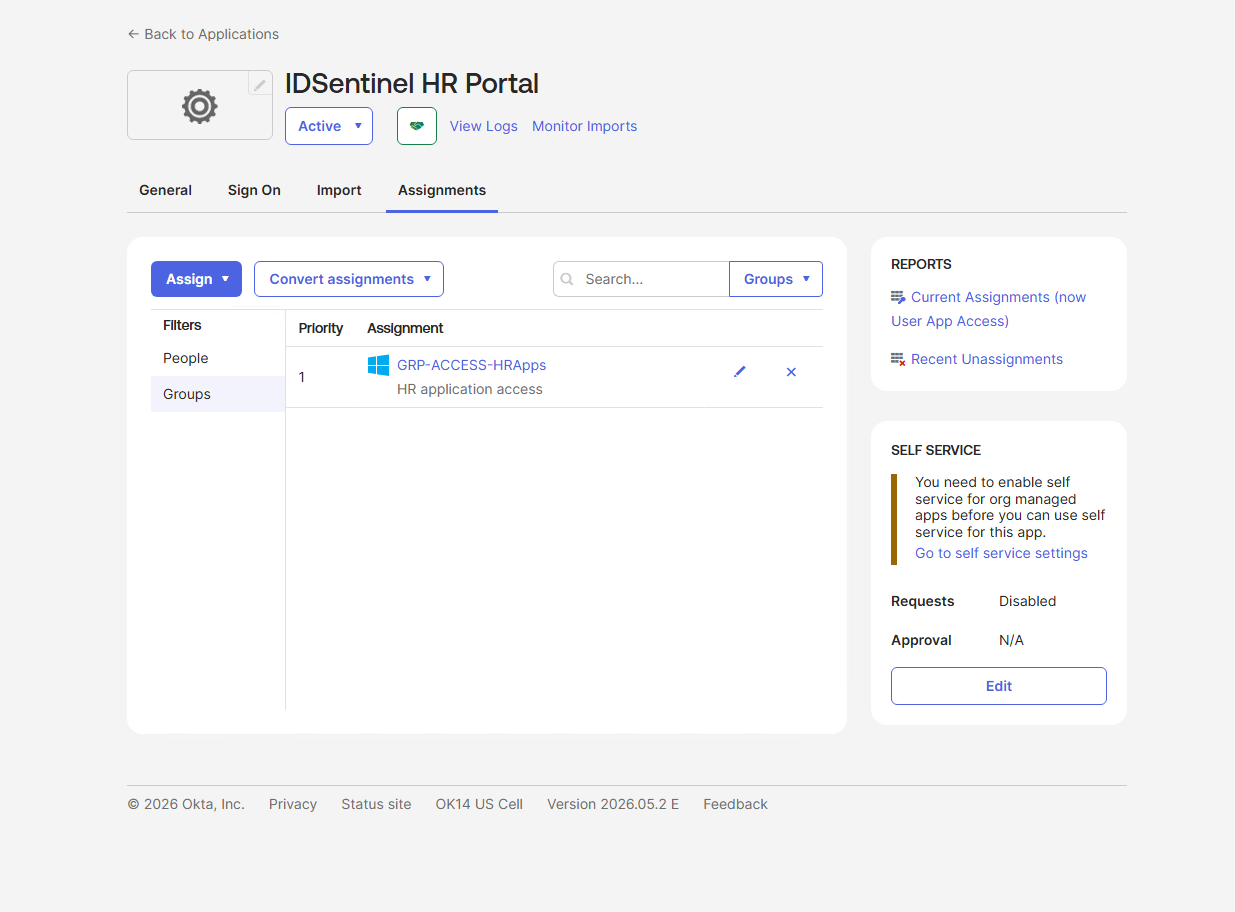Click the Approval N/A value
The width and height of the screenshot is (1235, 912).
(x=1011, y=640)
